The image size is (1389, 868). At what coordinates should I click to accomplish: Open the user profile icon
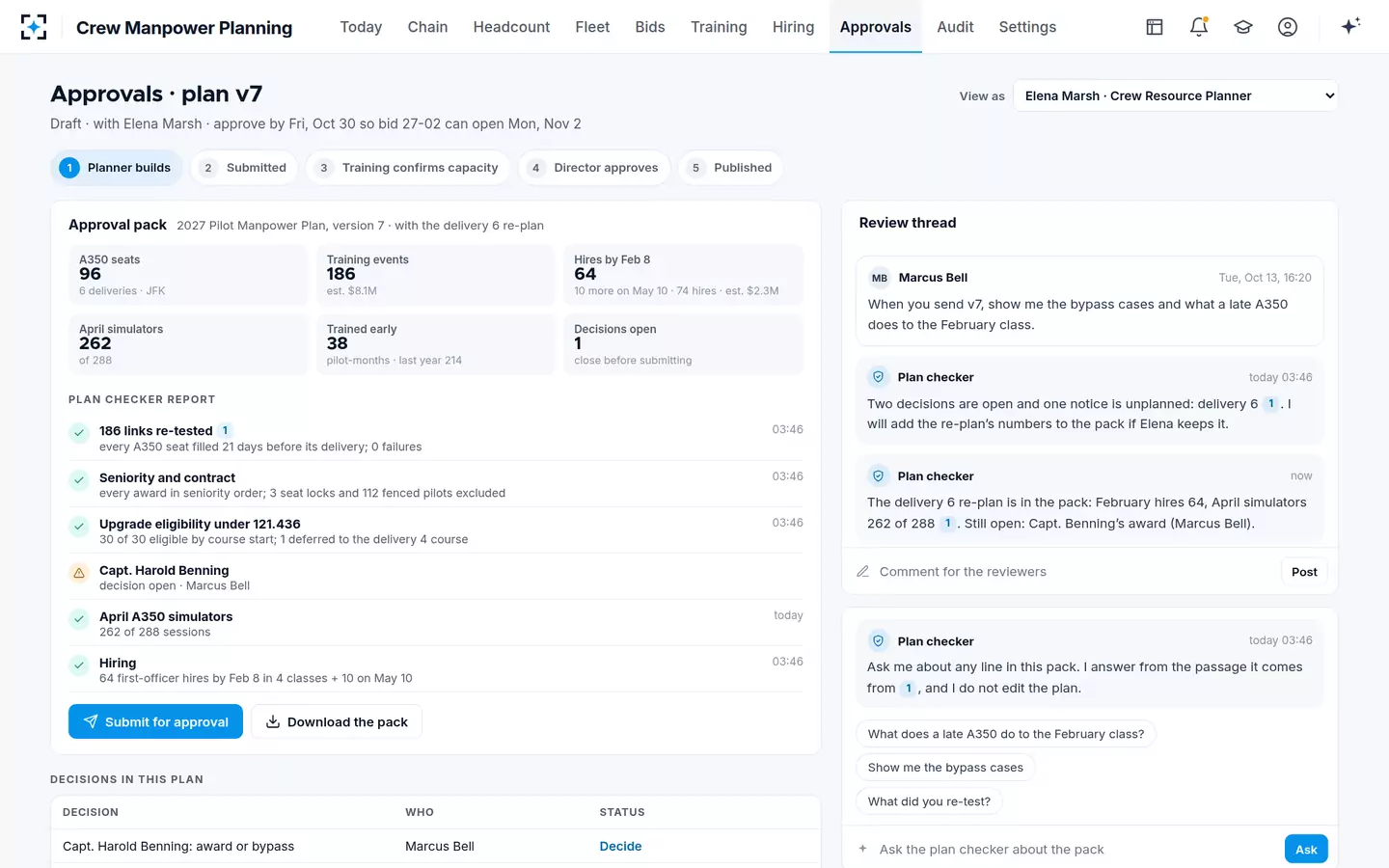(x=1288, y=27)
